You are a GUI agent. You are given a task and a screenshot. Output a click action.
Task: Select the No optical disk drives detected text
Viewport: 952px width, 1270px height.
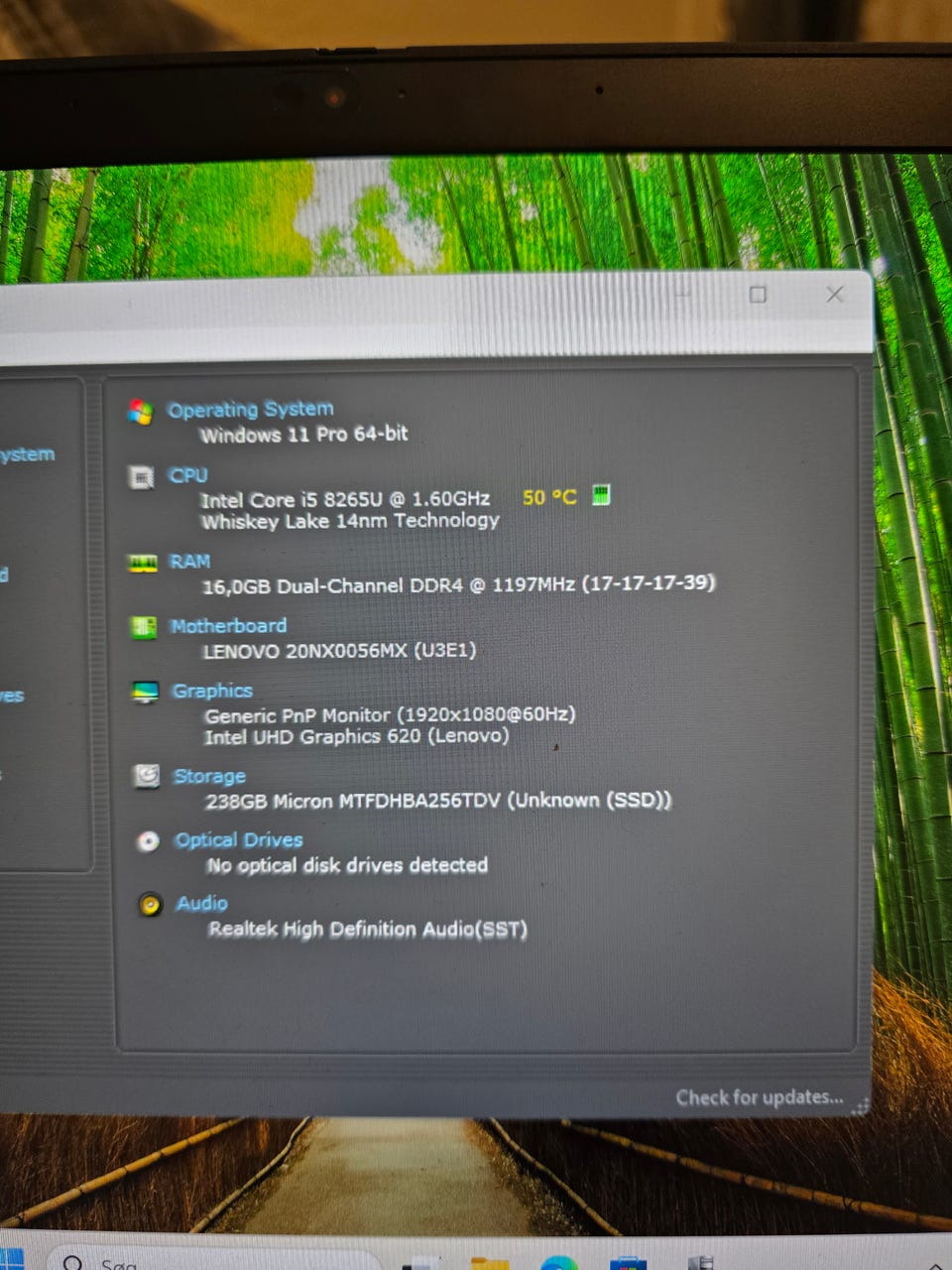tap(347, 865)
